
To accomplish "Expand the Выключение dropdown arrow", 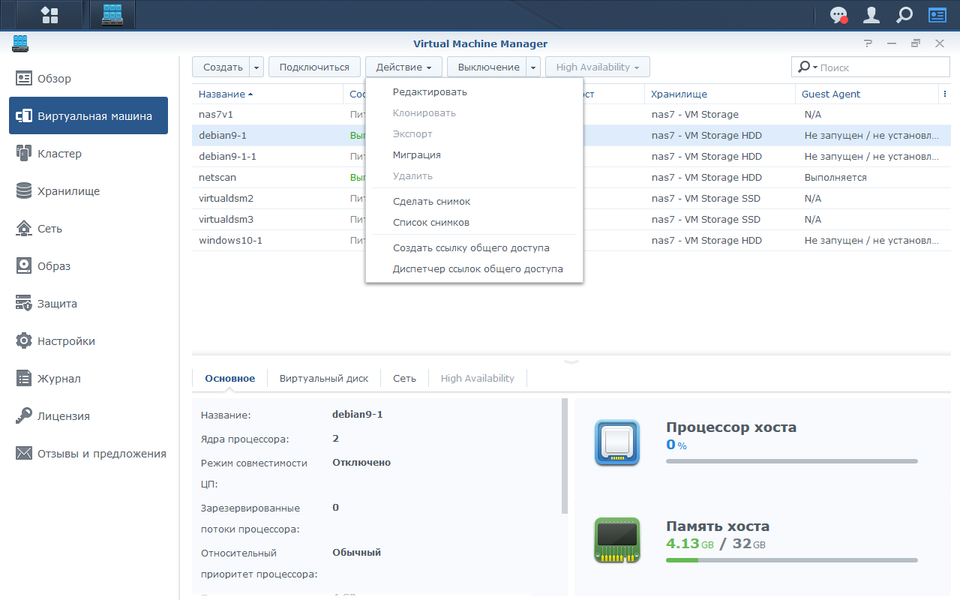I will pos(533,67).
